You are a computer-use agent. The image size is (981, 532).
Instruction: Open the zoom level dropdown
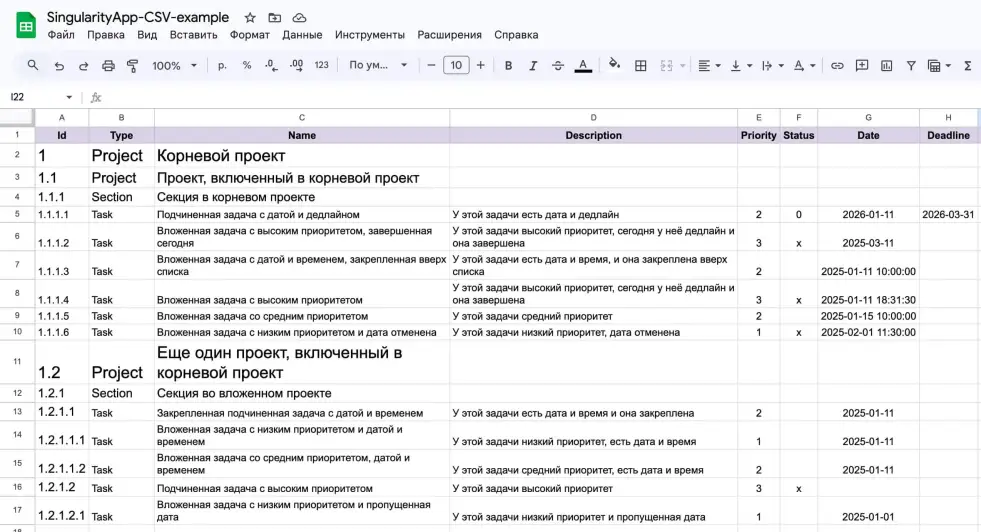[174, 66]
